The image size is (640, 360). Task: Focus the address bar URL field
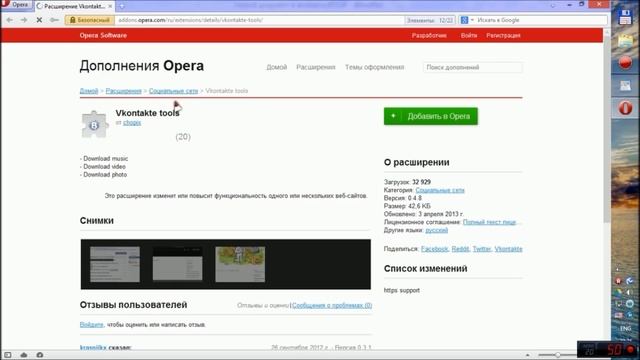pyautogui.click(x=259, y=20)
